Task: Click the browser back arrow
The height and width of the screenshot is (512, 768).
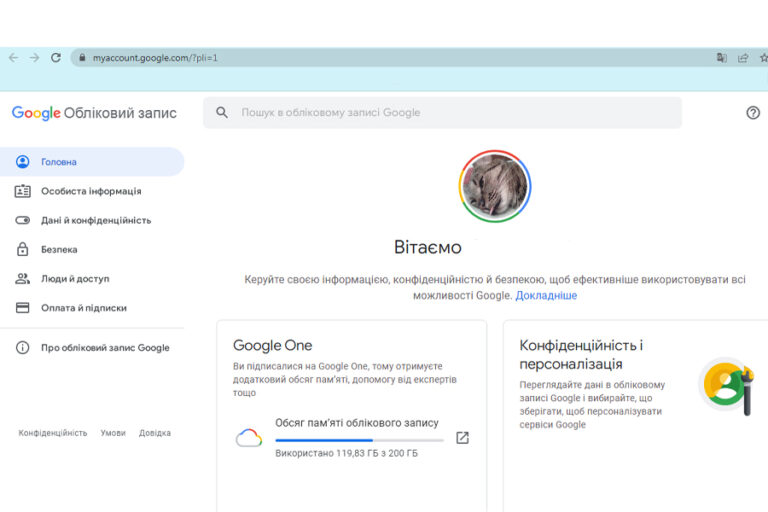Action: tap(13, 58)
